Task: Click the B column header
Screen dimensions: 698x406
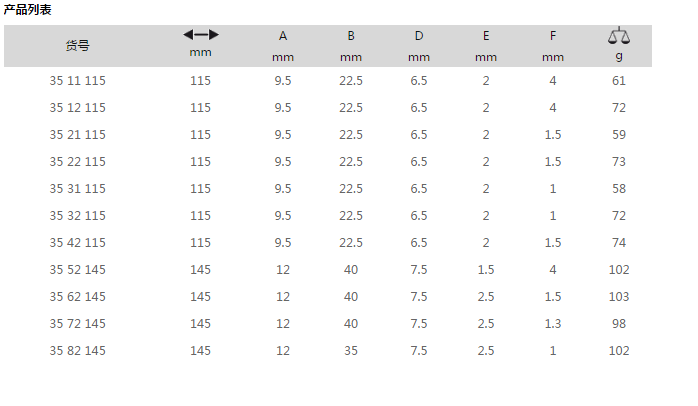Action: 351,36
